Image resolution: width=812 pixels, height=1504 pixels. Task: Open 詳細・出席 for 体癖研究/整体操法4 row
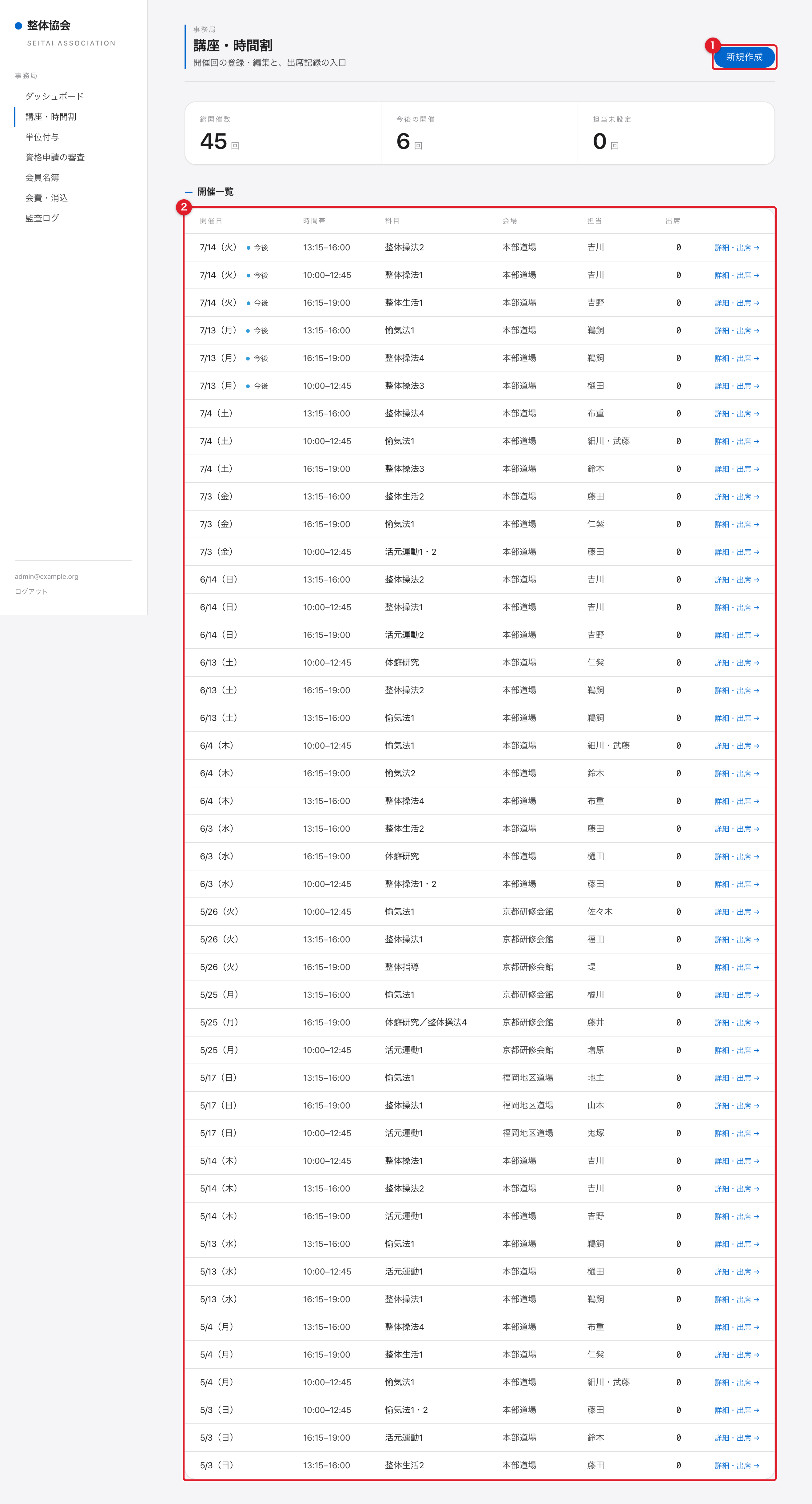(737, 1023)
